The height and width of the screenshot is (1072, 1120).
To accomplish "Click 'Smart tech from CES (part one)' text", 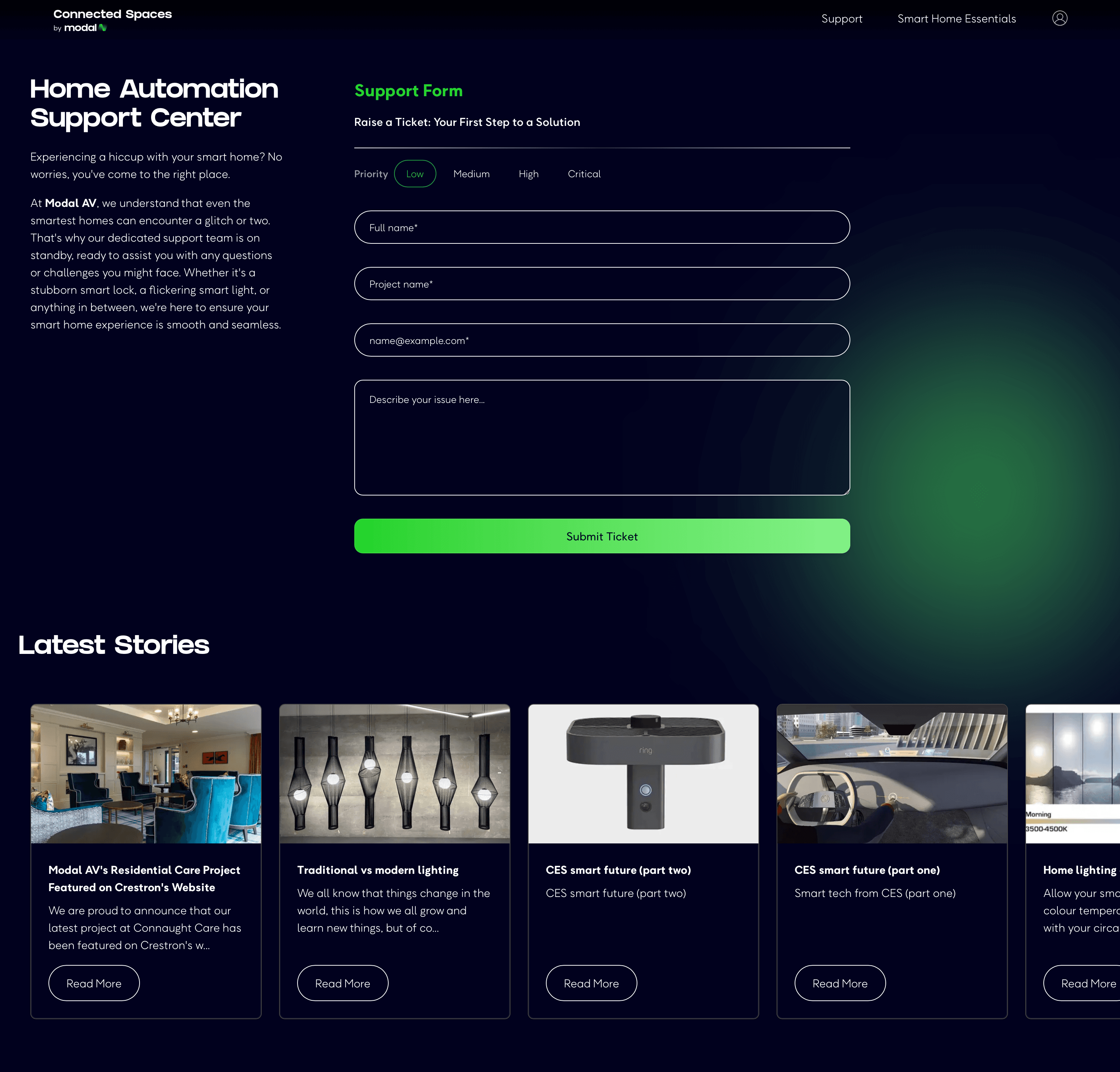I will point(875,894).
